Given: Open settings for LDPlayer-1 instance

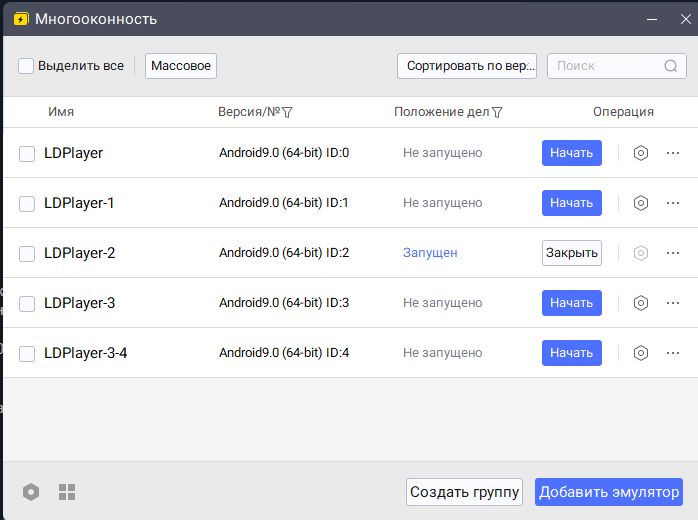Looking at the screenshot, I should tap(641, 203).
